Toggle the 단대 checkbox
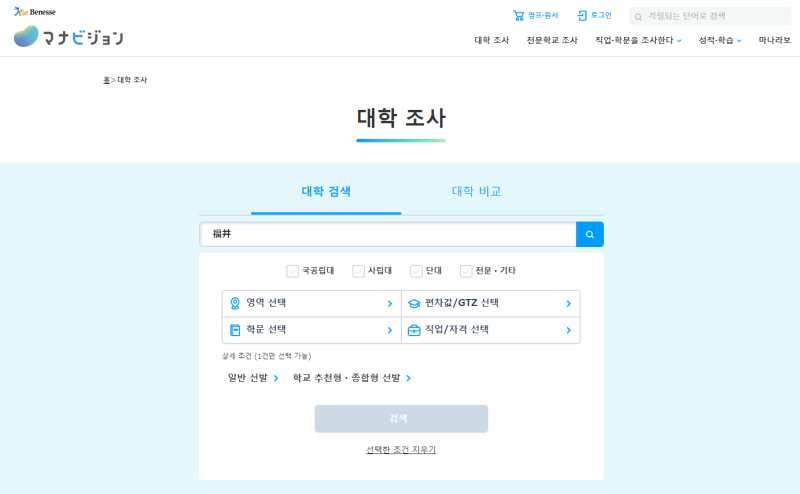800x494 pixels. [x=416, y=271]
